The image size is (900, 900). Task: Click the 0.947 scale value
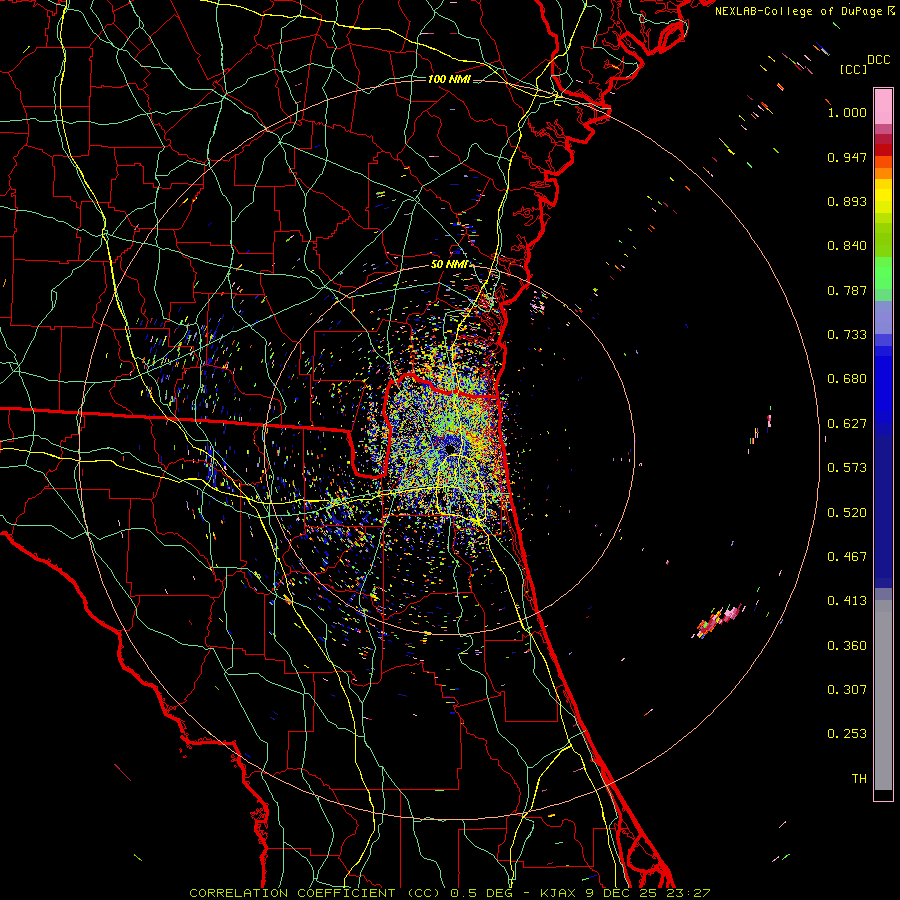[847, 157]
